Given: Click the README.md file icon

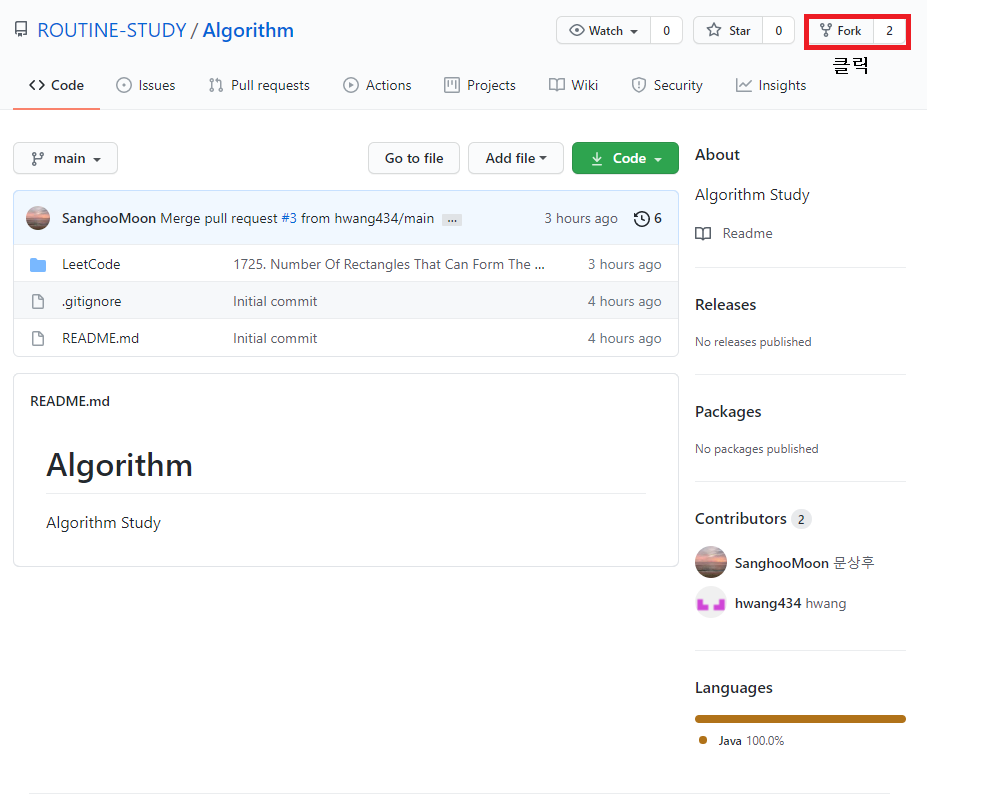Looking at the screenshot, I should tap(38, 339).
